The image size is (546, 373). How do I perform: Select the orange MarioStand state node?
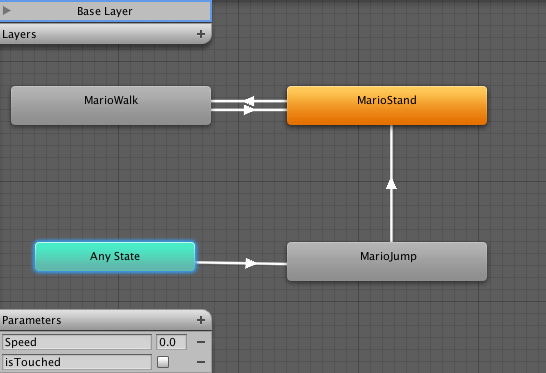pyautogui.click(x=387, y=106)
